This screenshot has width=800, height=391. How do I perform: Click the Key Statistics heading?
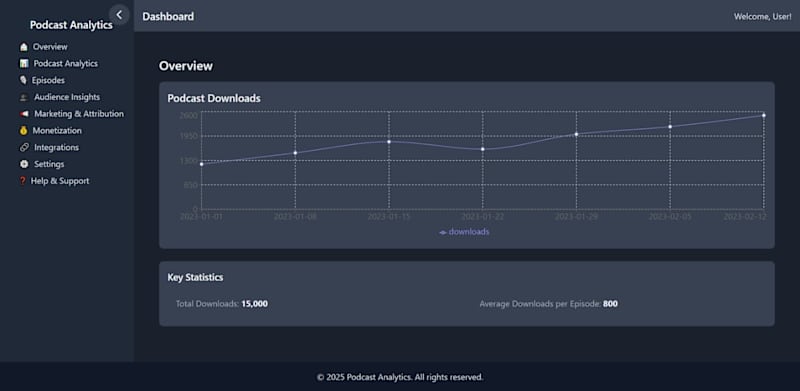[195, 278]
